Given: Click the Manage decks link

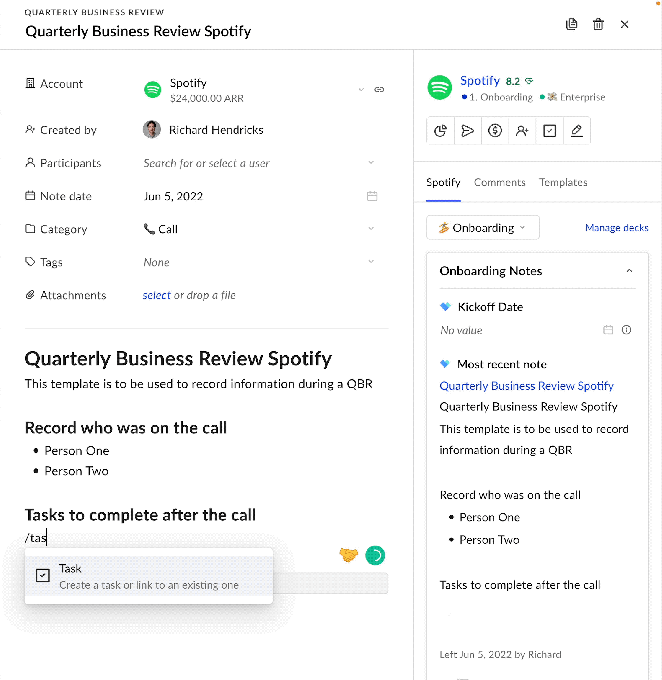Looking at the screenshot, I should click(616, 228).
